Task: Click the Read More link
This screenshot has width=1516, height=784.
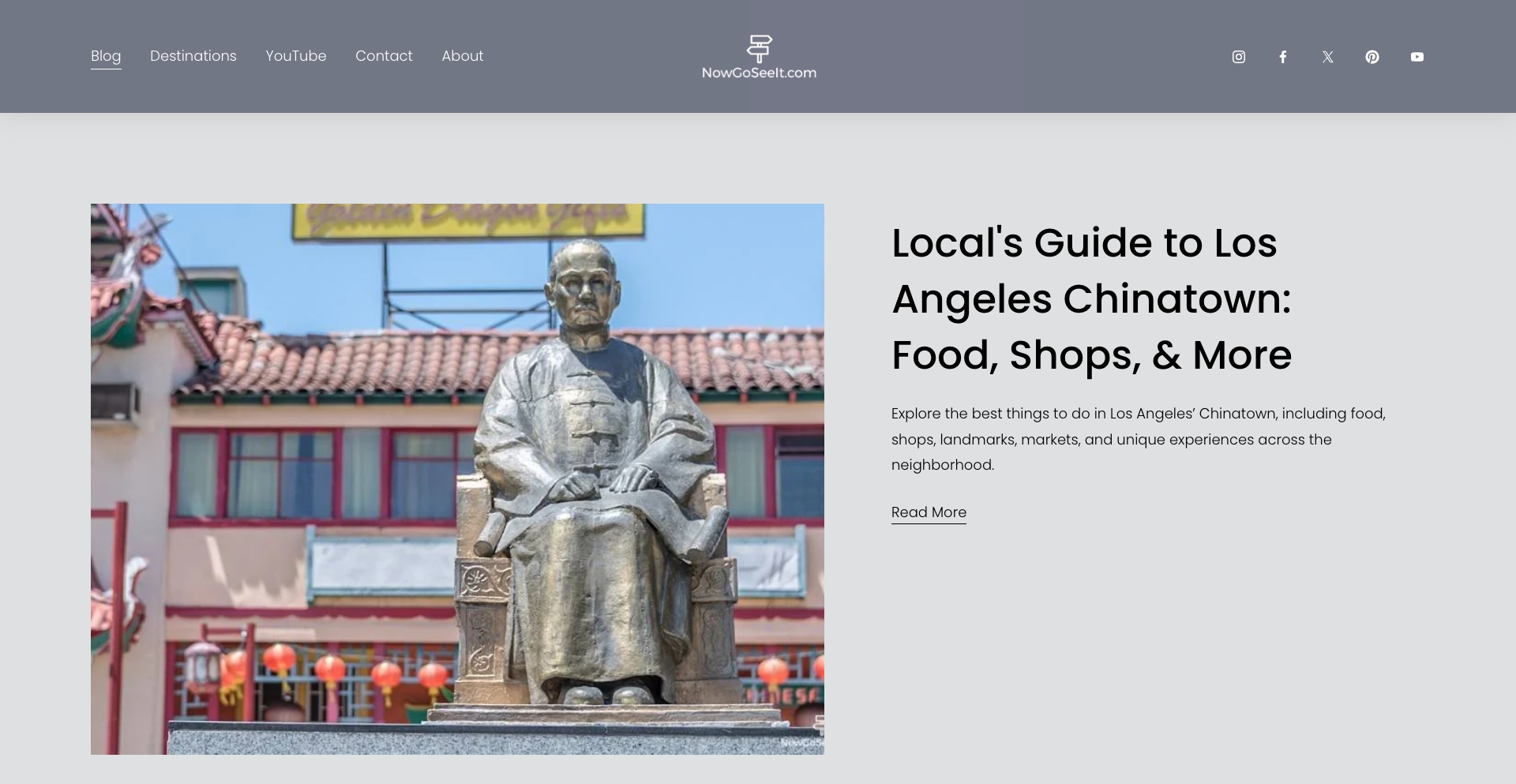Action: 928,512
